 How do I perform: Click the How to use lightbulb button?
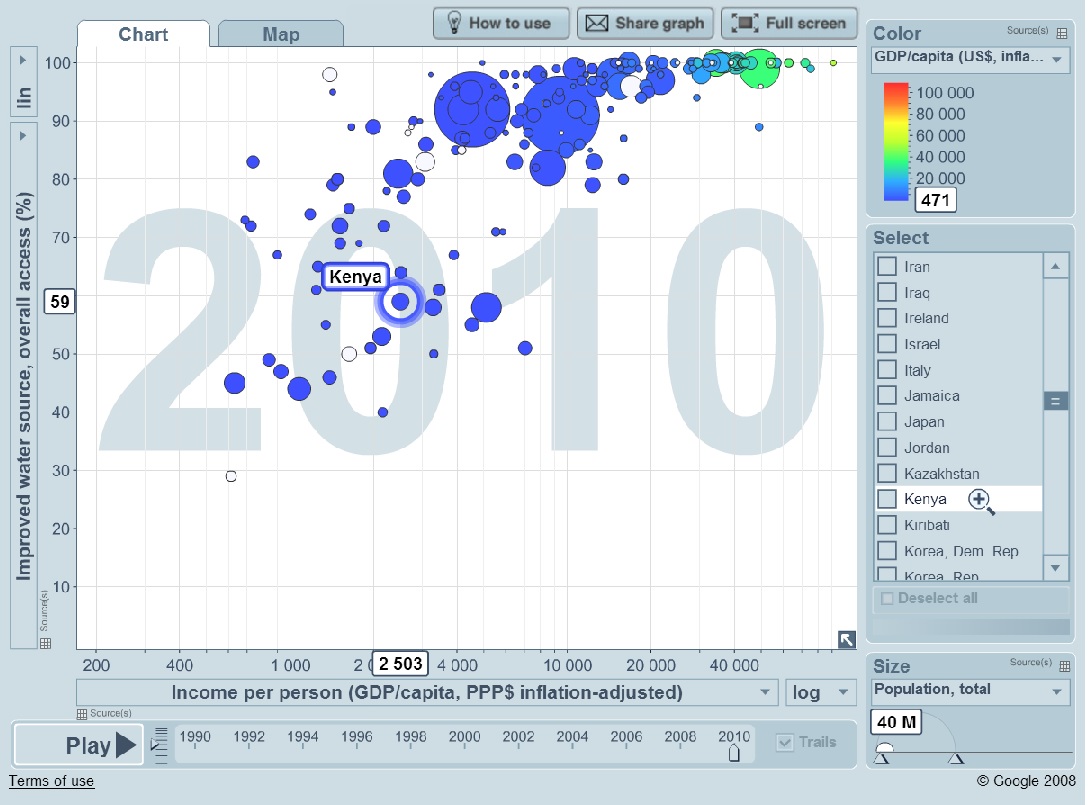point(501,23)
